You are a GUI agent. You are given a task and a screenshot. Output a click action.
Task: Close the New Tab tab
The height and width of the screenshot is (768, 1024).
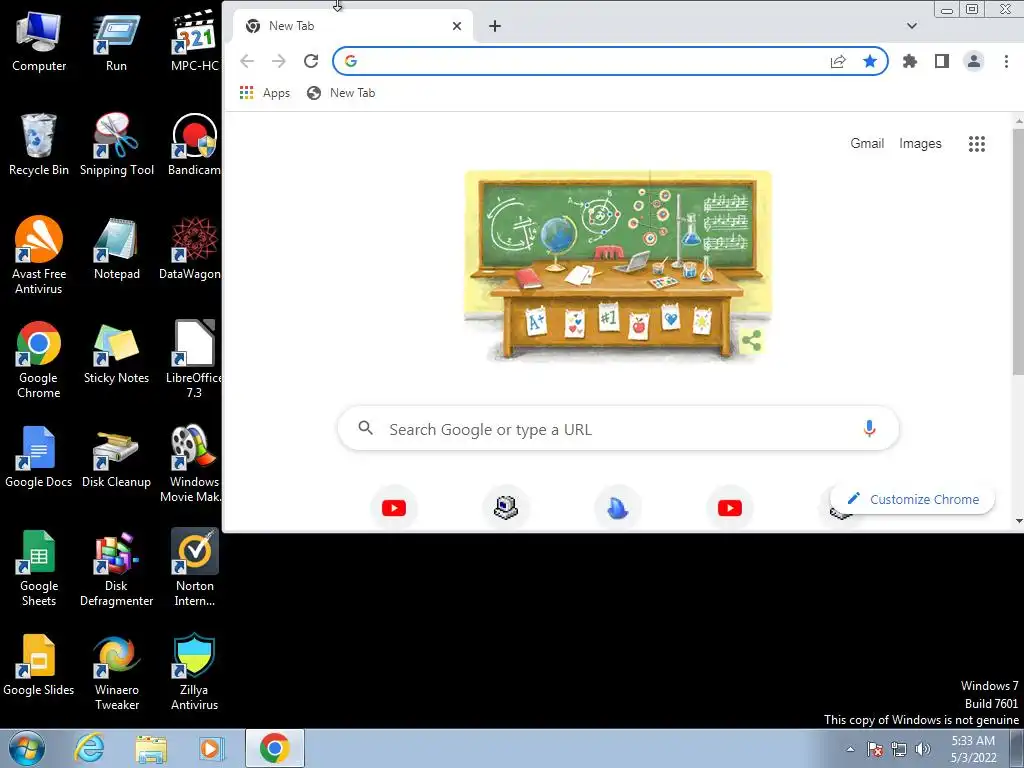457,26
